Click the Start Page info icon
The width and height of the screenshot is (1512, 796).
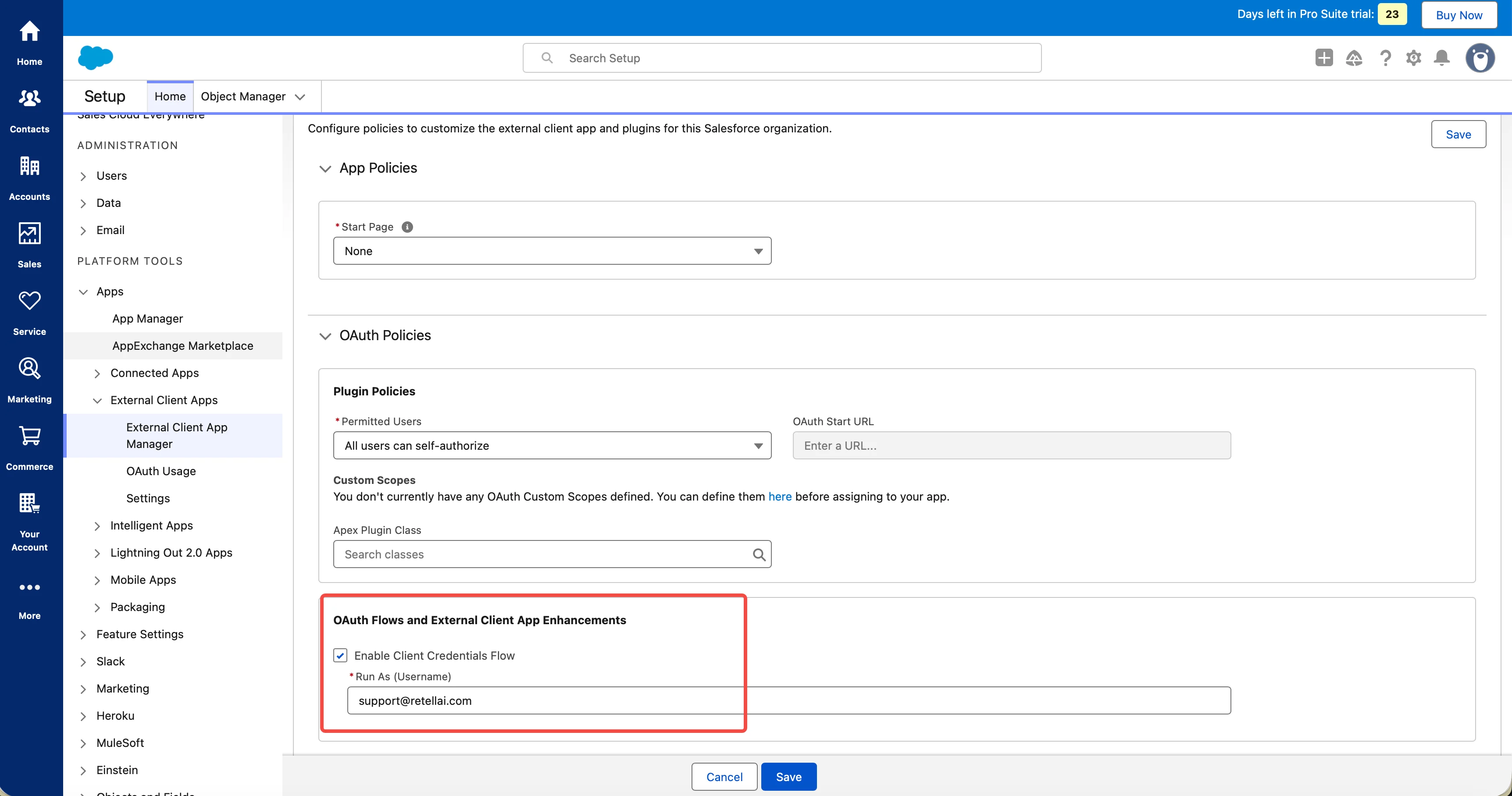(407, 227)
